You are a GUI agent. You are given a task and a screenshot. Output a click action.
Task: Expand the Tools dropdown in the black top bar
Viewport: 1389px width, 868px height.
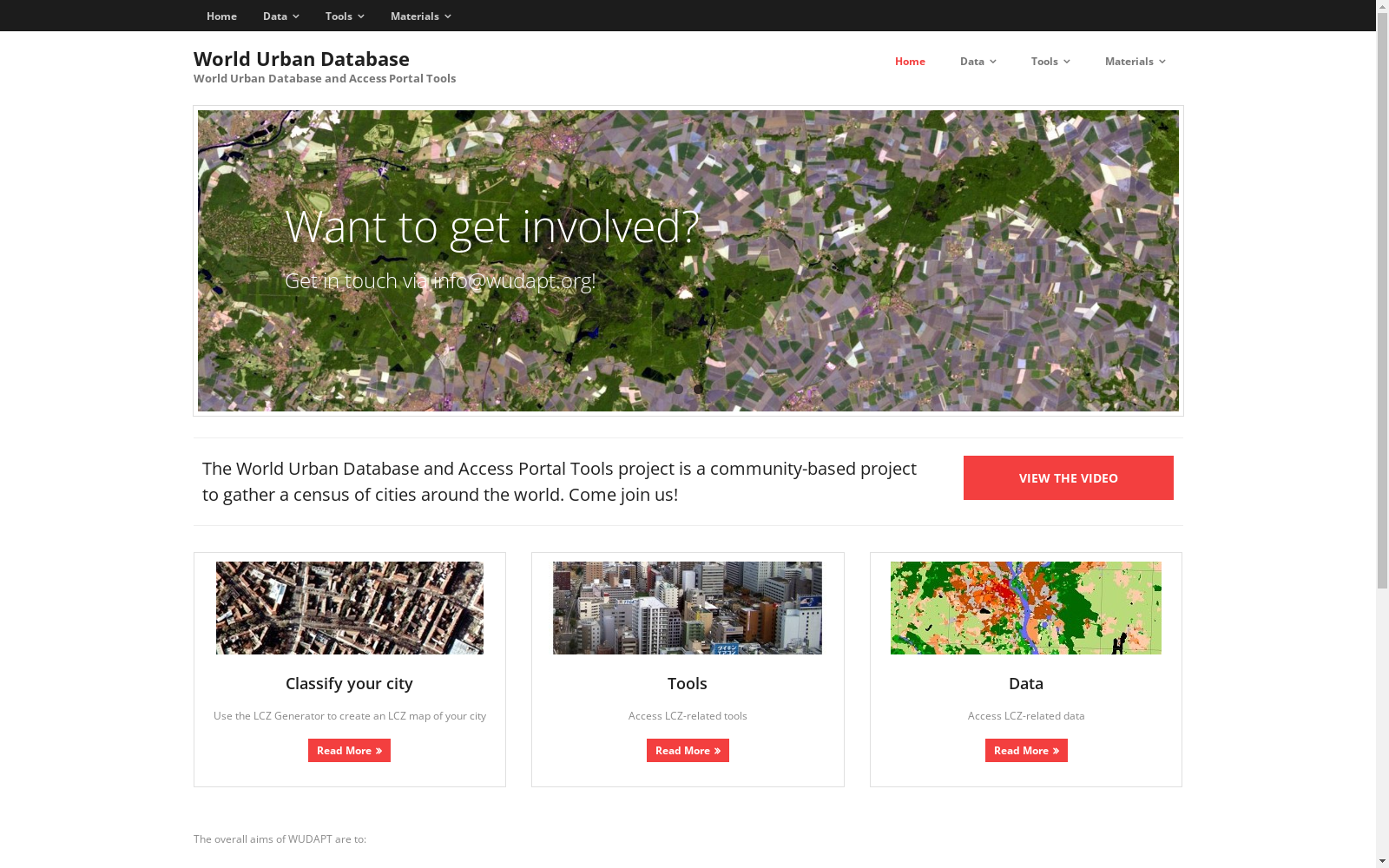(x=345, y=16)
